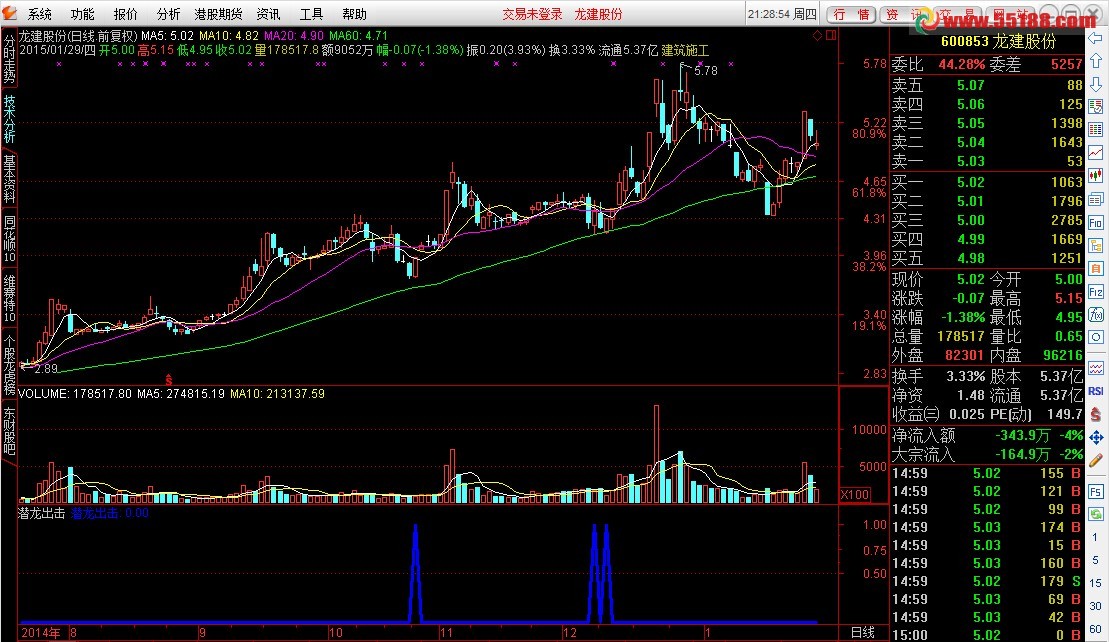Open the 资讯 menu in the menu bar
This screenshot has width=1109, height=642.
pos(269,14)
